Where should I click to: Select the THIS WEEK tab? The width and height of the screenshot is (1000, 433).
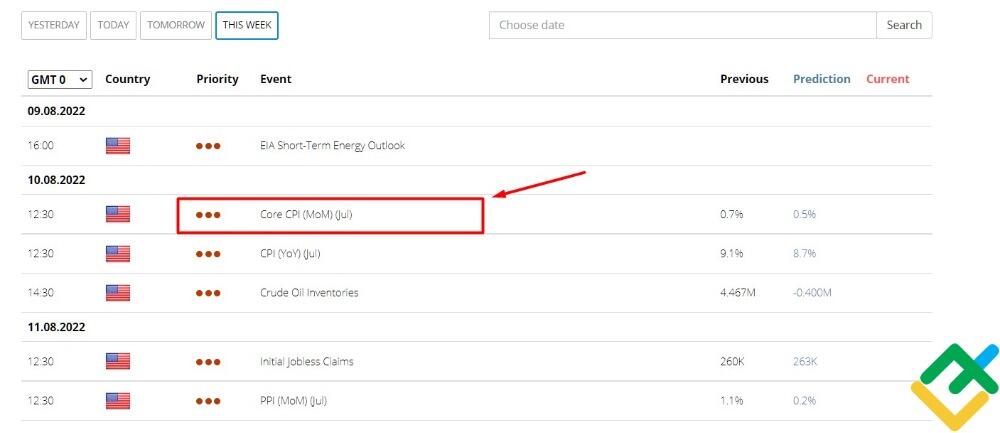[247, 25]
